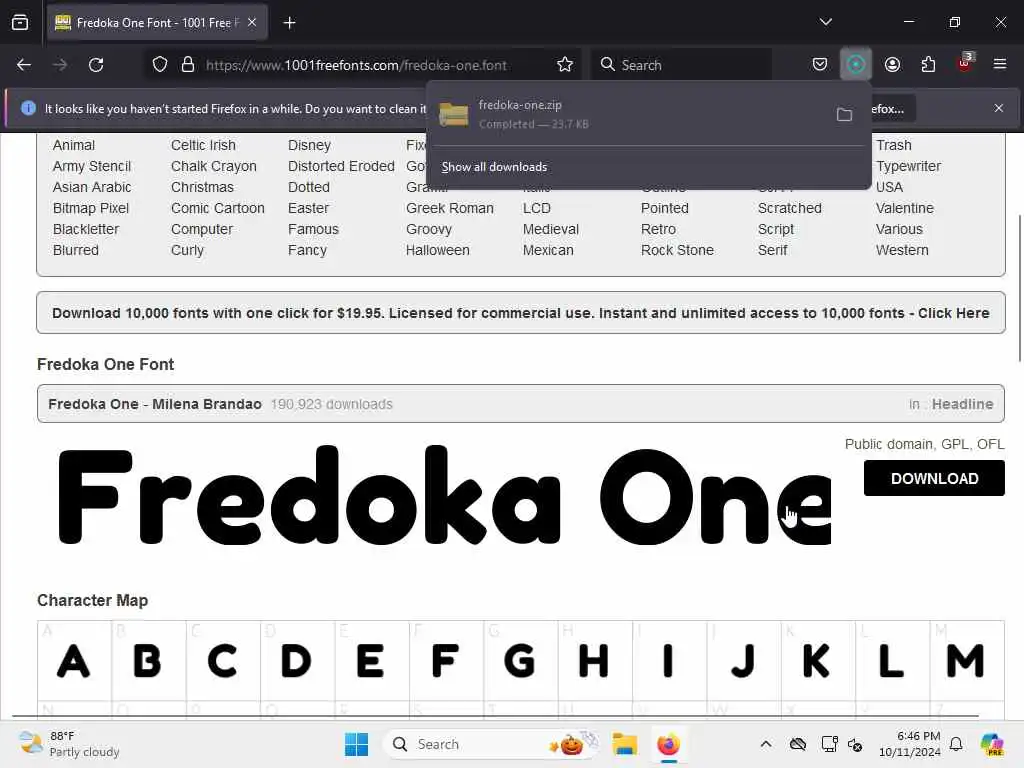Focus the browser Search box
The height and width of the screenshot is (768, 1024).
pyautogui.click(x=681, y=65)
